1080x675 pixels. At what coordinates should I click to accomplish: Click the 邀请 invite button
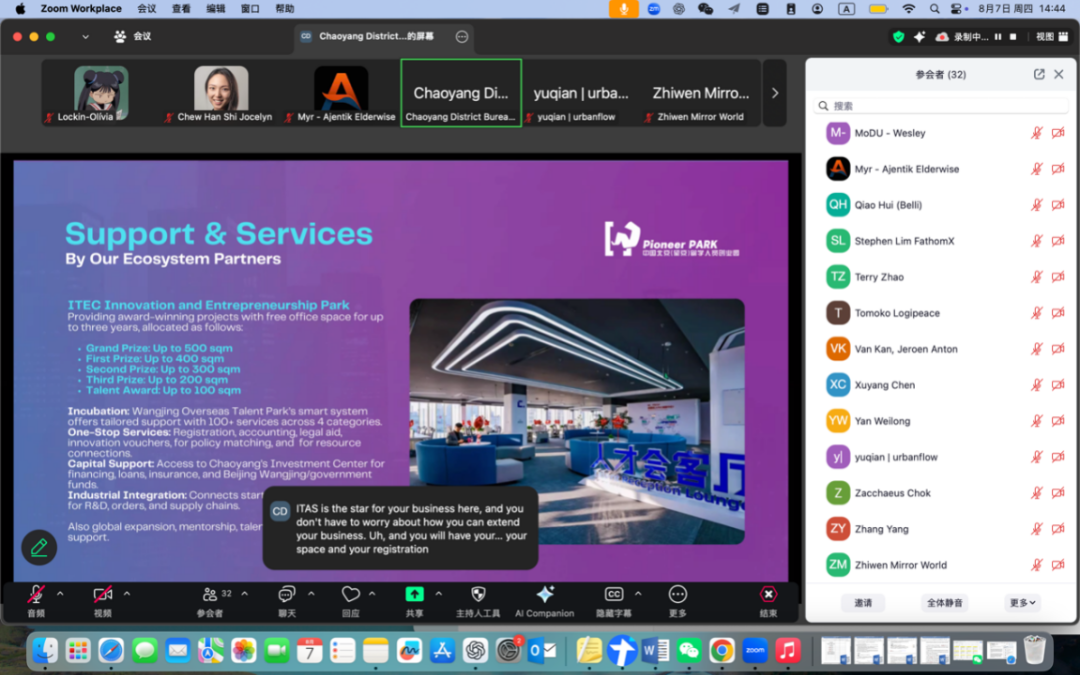click(863, 603)
